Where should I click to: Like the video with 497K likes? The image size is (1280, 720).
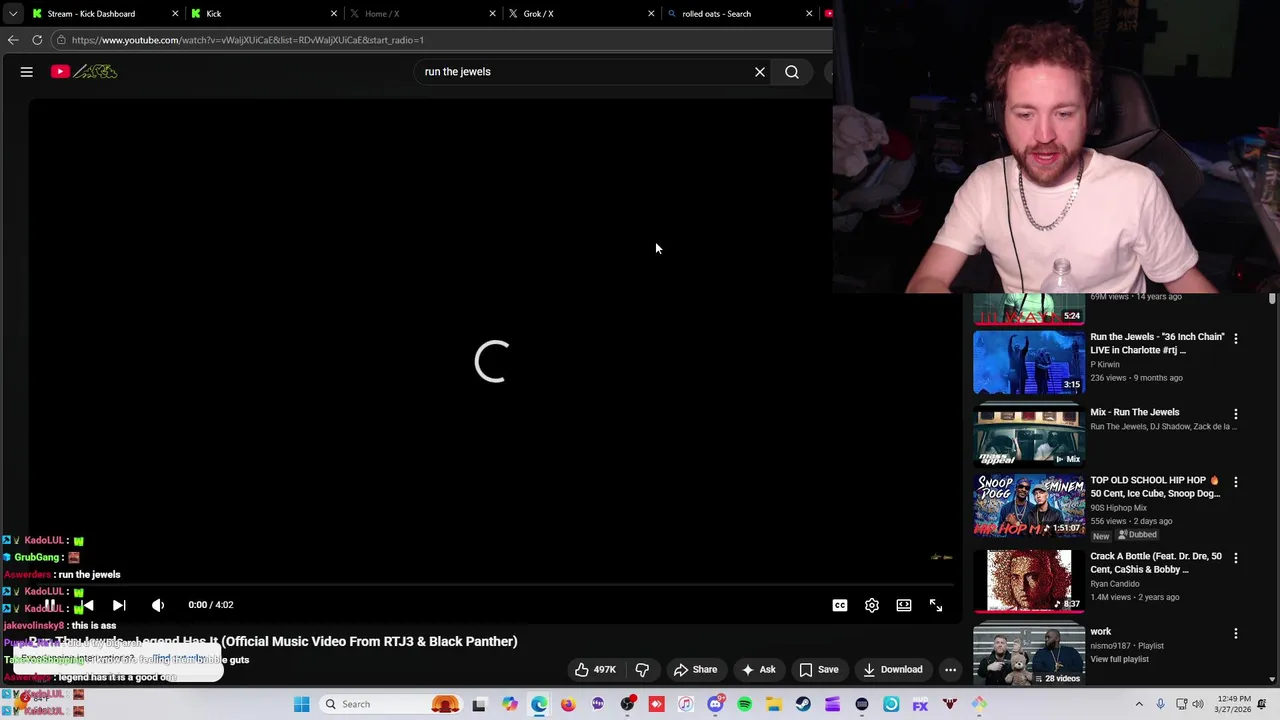point(595,670)
